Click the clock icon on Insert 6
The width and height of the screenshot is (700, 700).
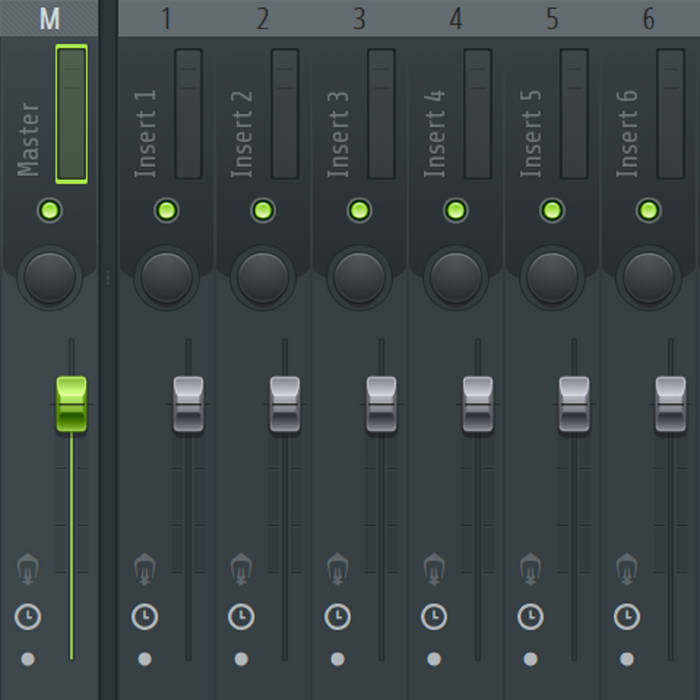click(627, 617)
